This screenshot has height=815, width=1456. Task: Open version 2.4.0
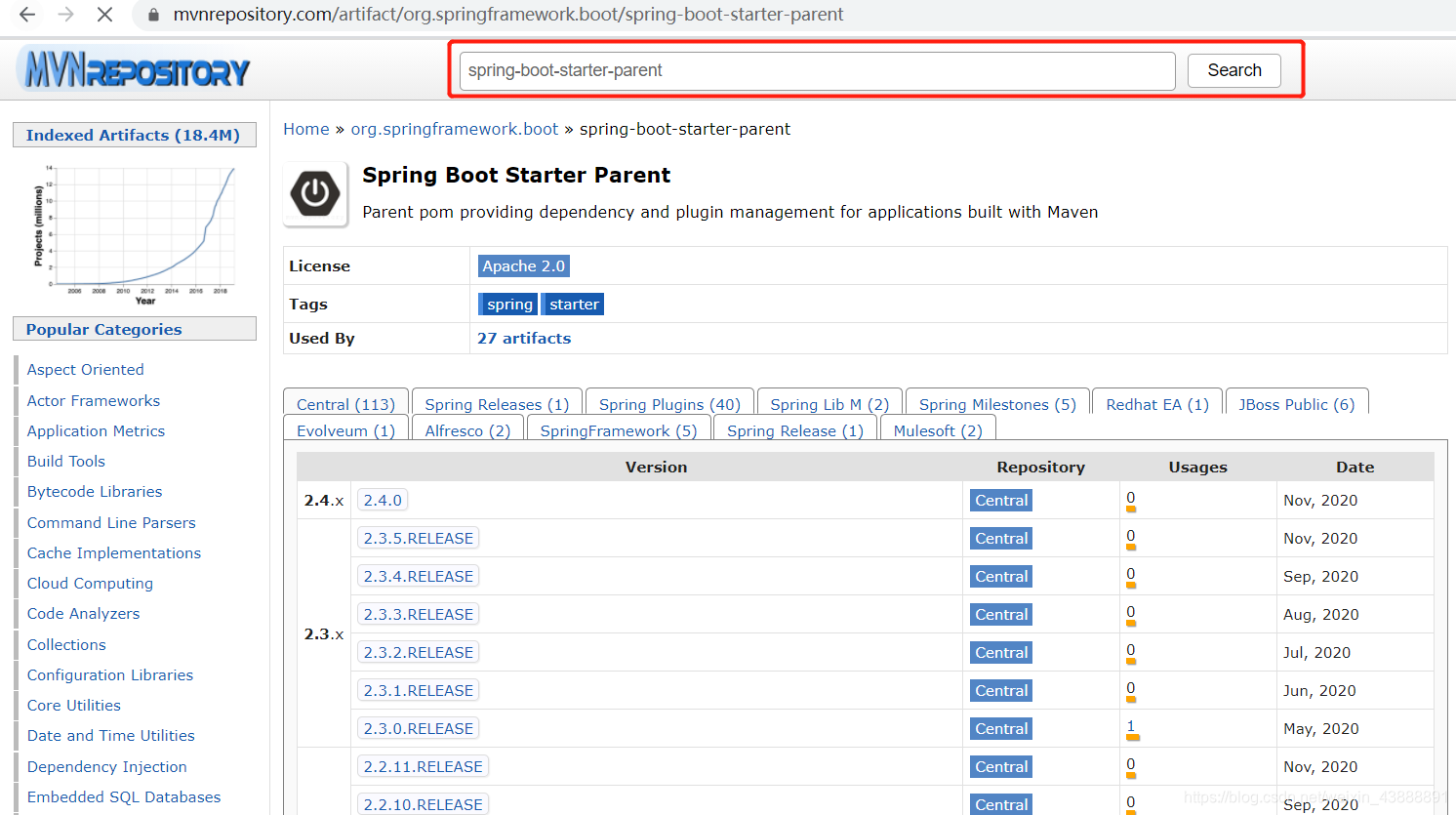383,500
